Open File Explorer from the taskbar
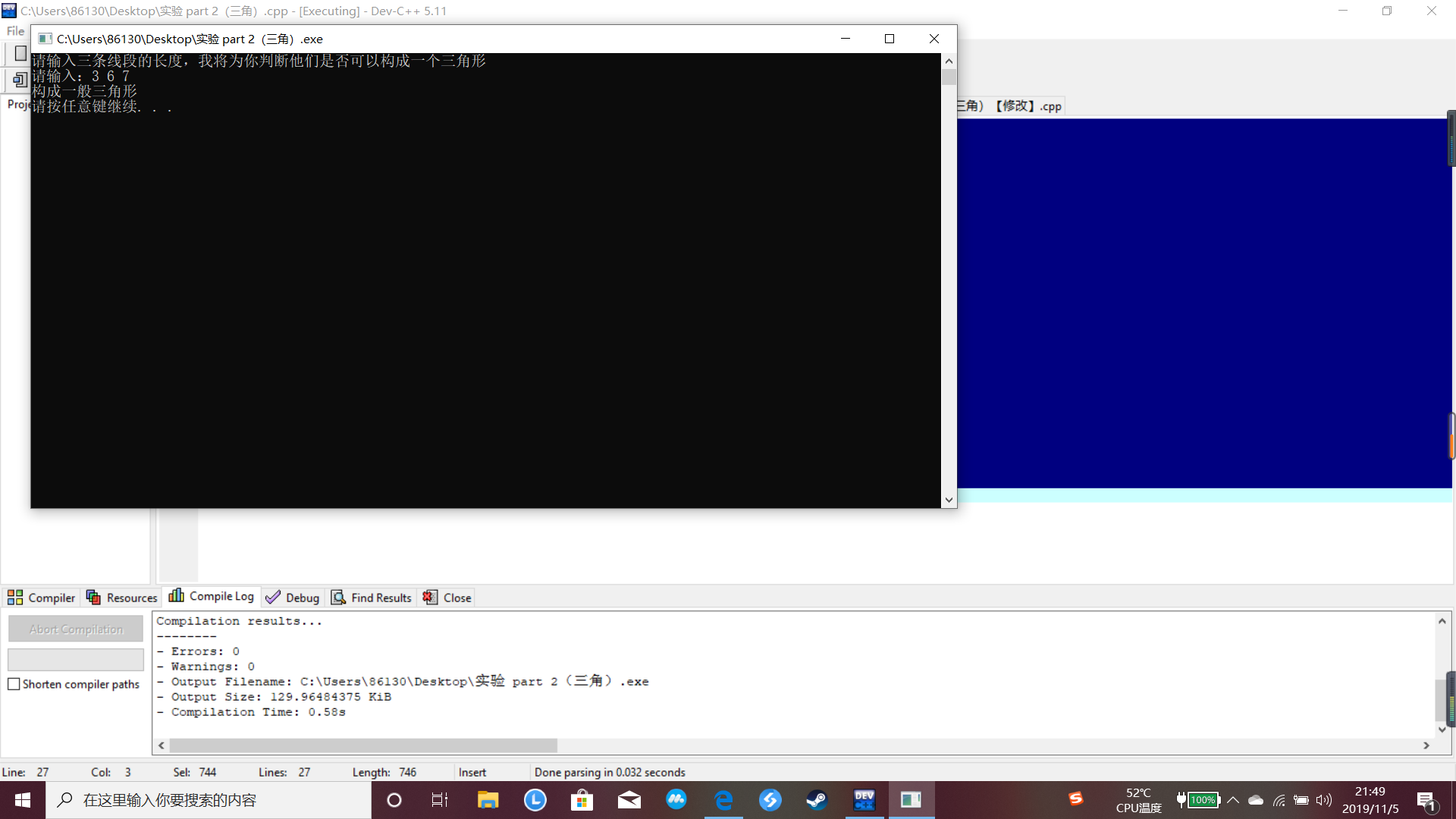 [488, 800]
